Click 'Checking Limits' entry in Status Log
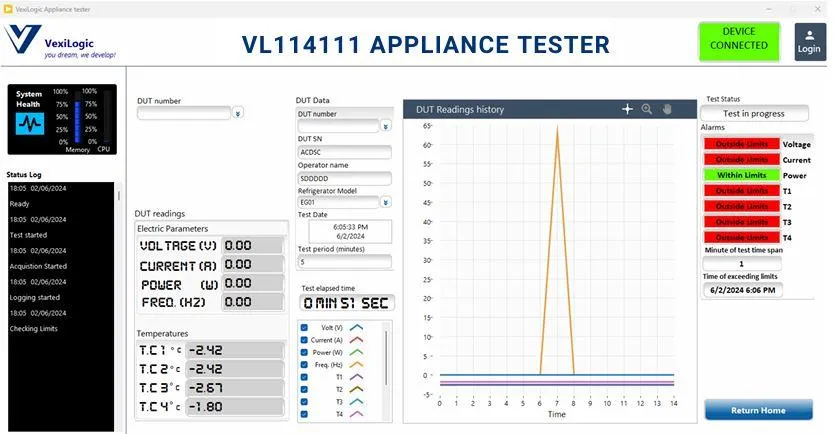 pyautogui.click(x=34, y=329)
